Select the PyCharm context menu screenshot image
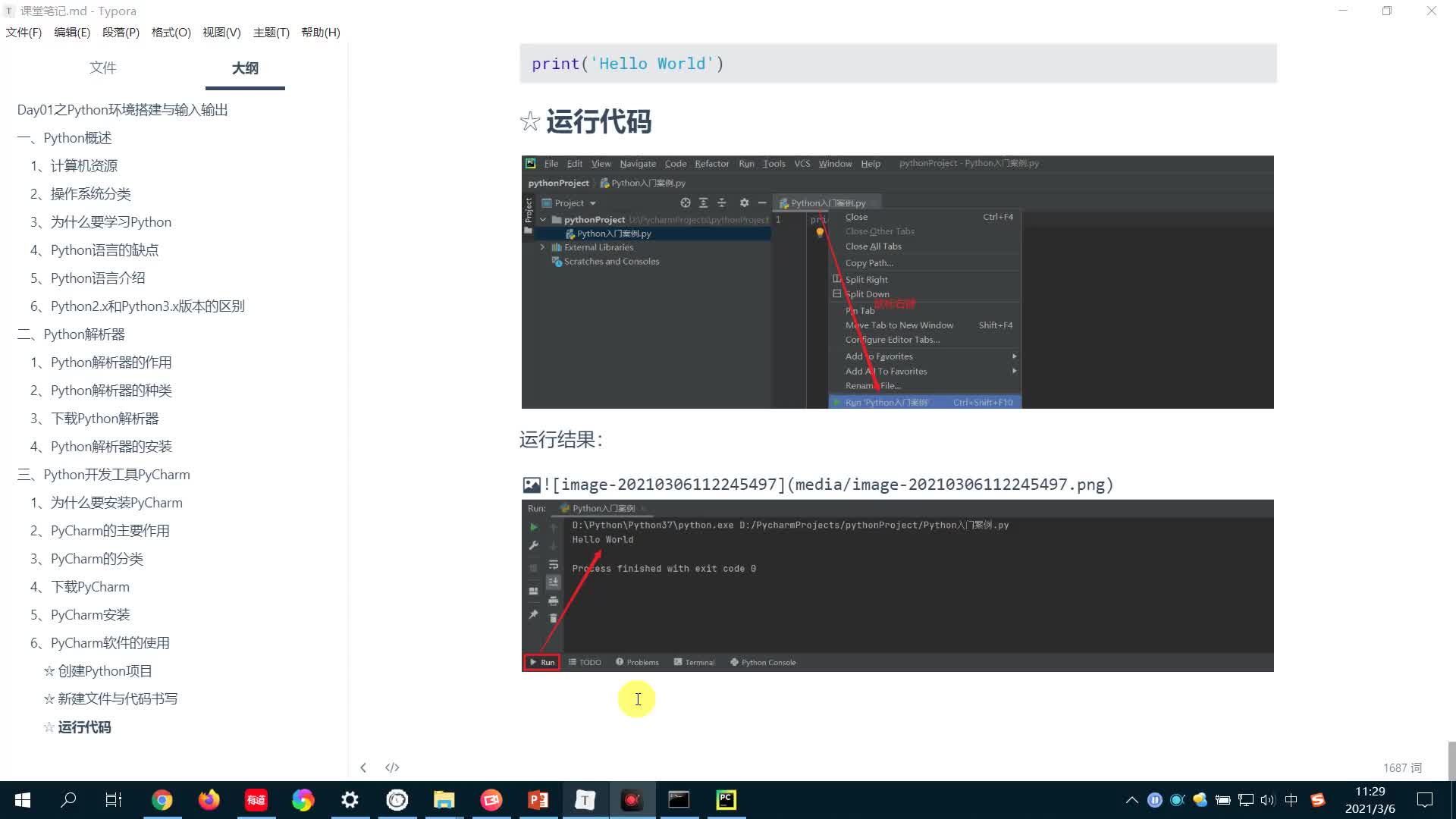Viewport: 1456px width, 819px height. coord(897,282)
